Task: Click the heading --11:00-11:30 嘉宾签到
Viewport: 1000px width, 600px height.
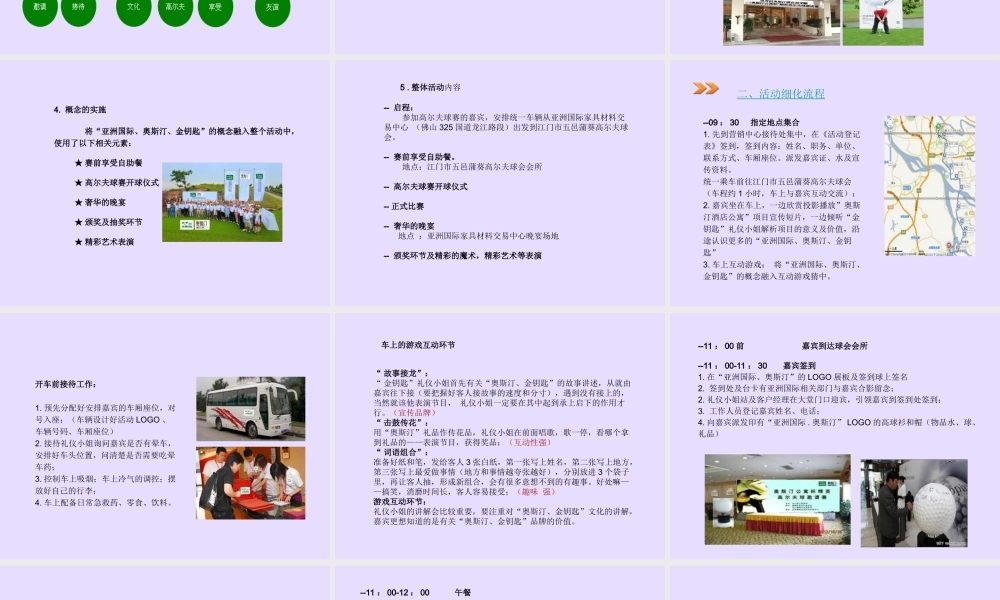Action: click(x=756, y=366)
